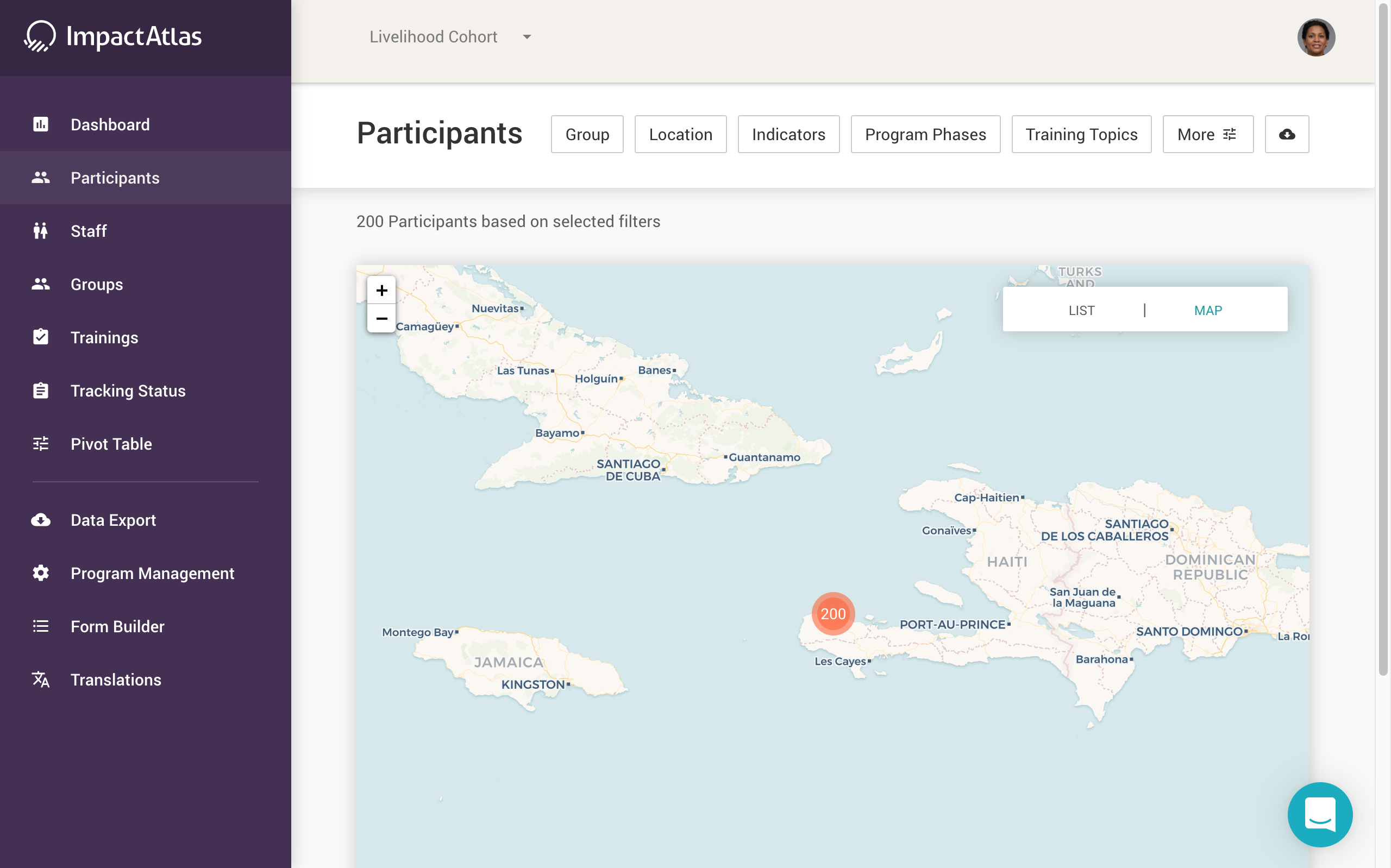
Task: Zoom out of the map
Action: click(x=381, y=319)
